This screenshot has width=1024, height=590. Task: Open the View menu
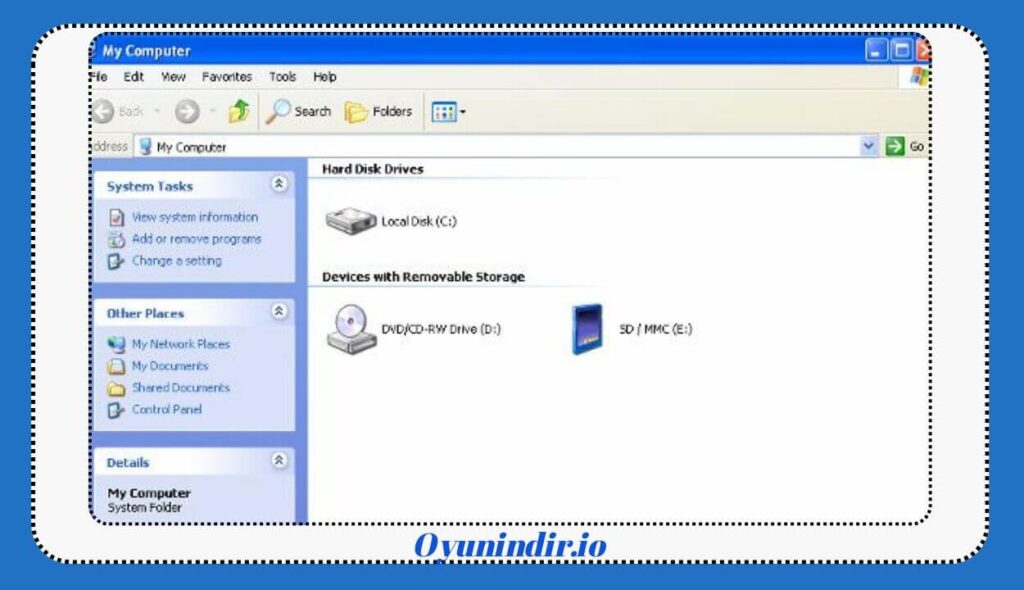[x=173, y=76]
